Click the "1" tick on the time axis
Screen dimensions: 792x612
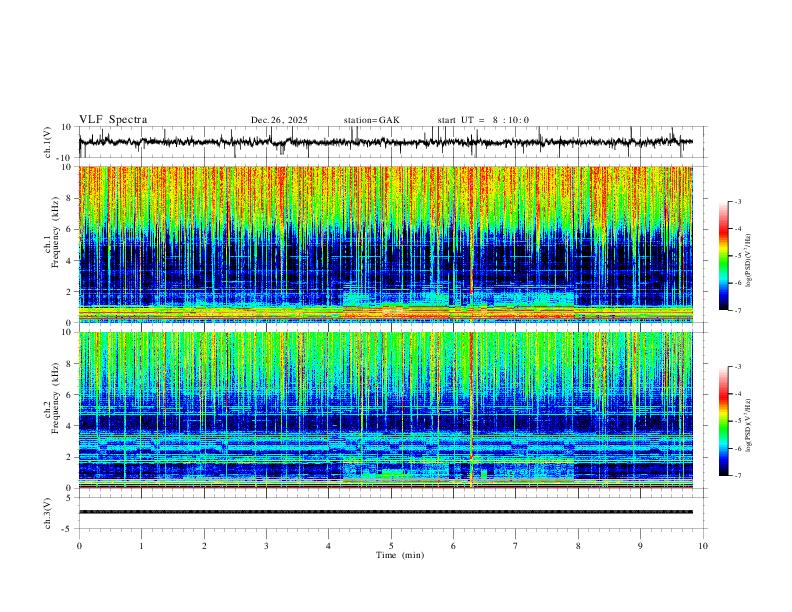(141, 546)
